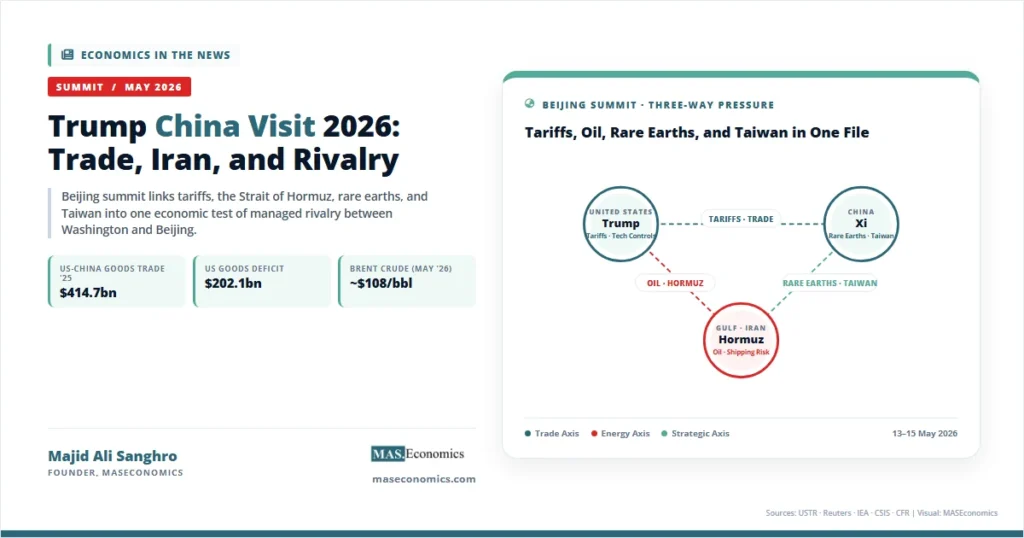1024x538 pixels.
Task: Click the Energy Axis legend text
Action: click(625, 434)
